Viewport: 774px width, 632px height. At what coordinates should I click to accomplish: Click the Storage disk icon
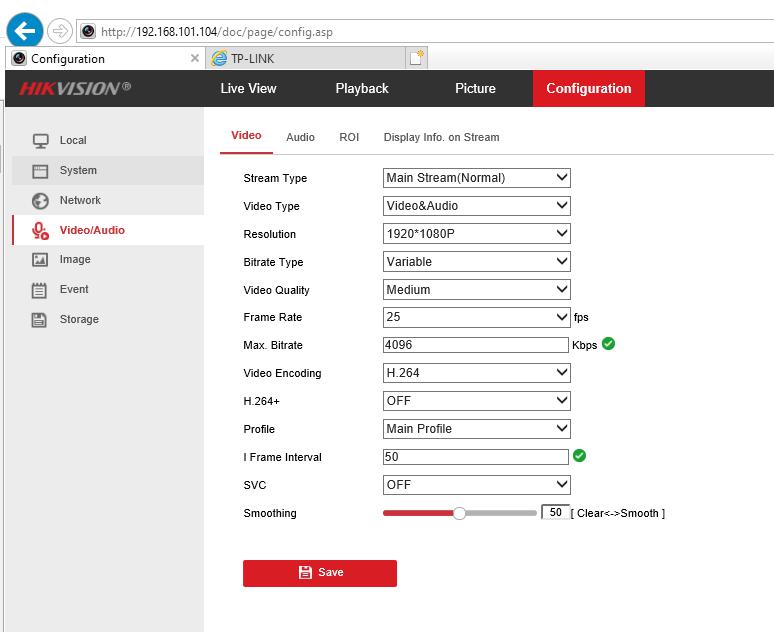pos(40,320)
